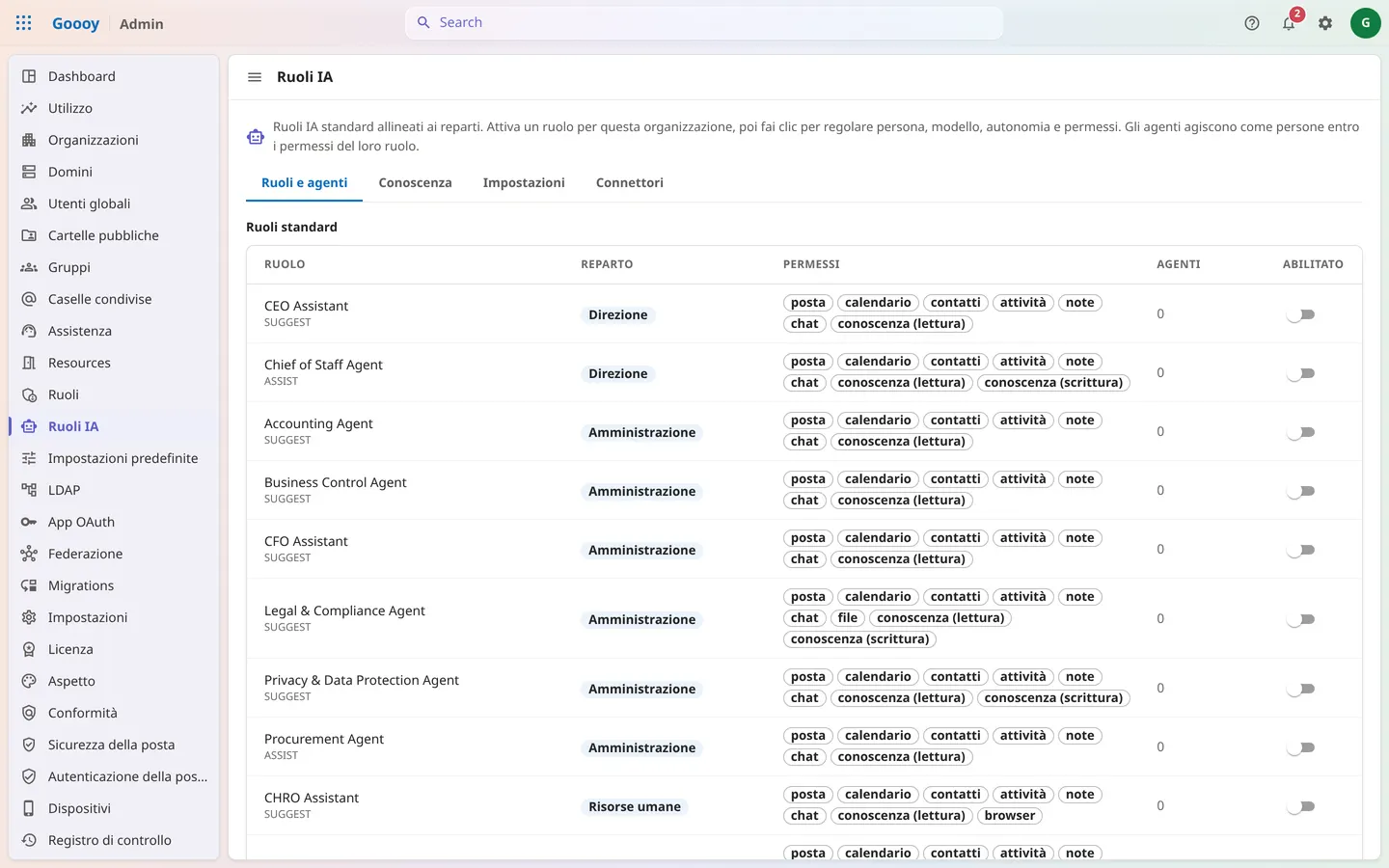
Task: Collapse the sidebar with hamburger icon
Action: [255, 77]
